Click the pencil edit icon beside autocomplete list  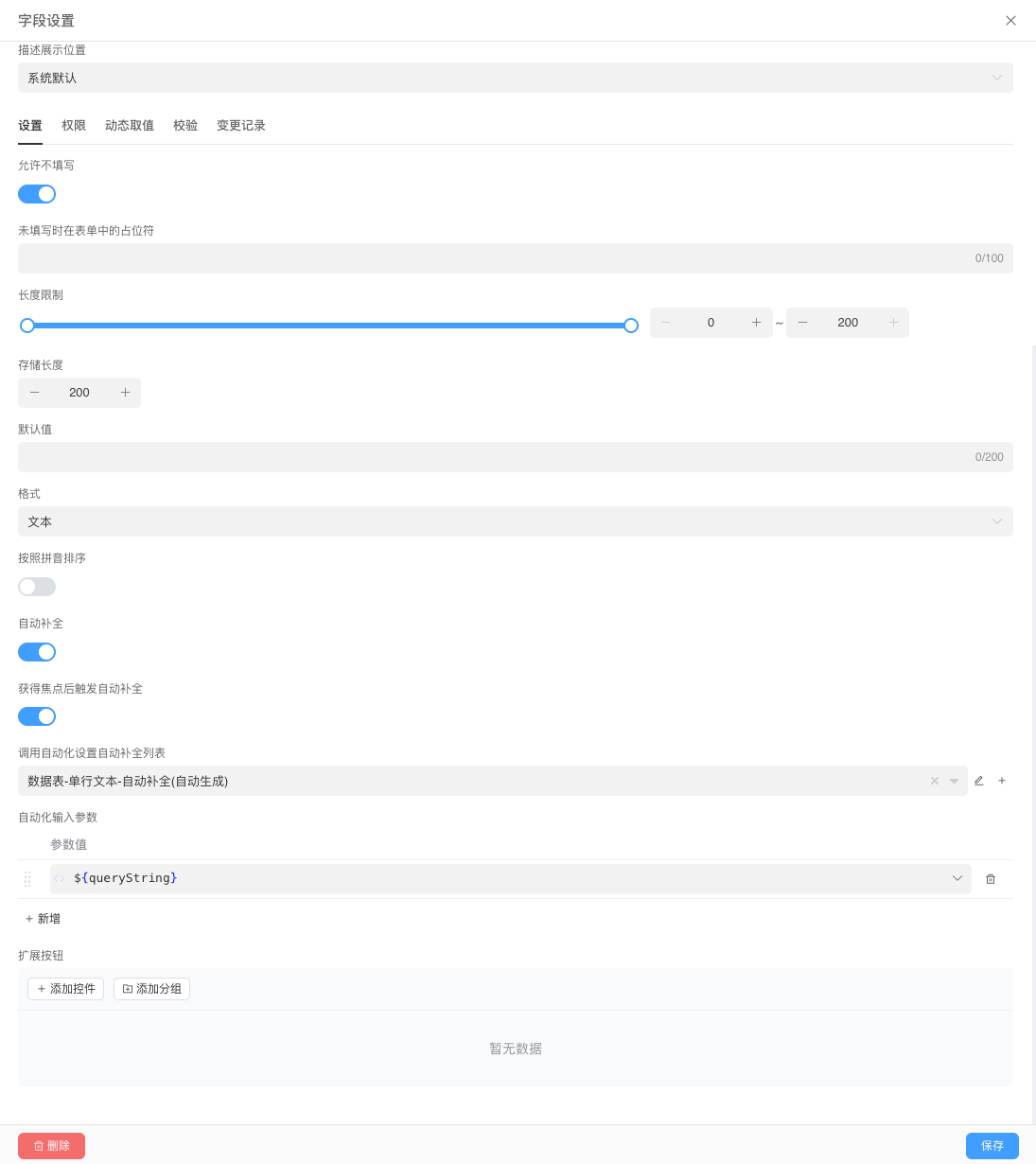[x=978, y=780]
